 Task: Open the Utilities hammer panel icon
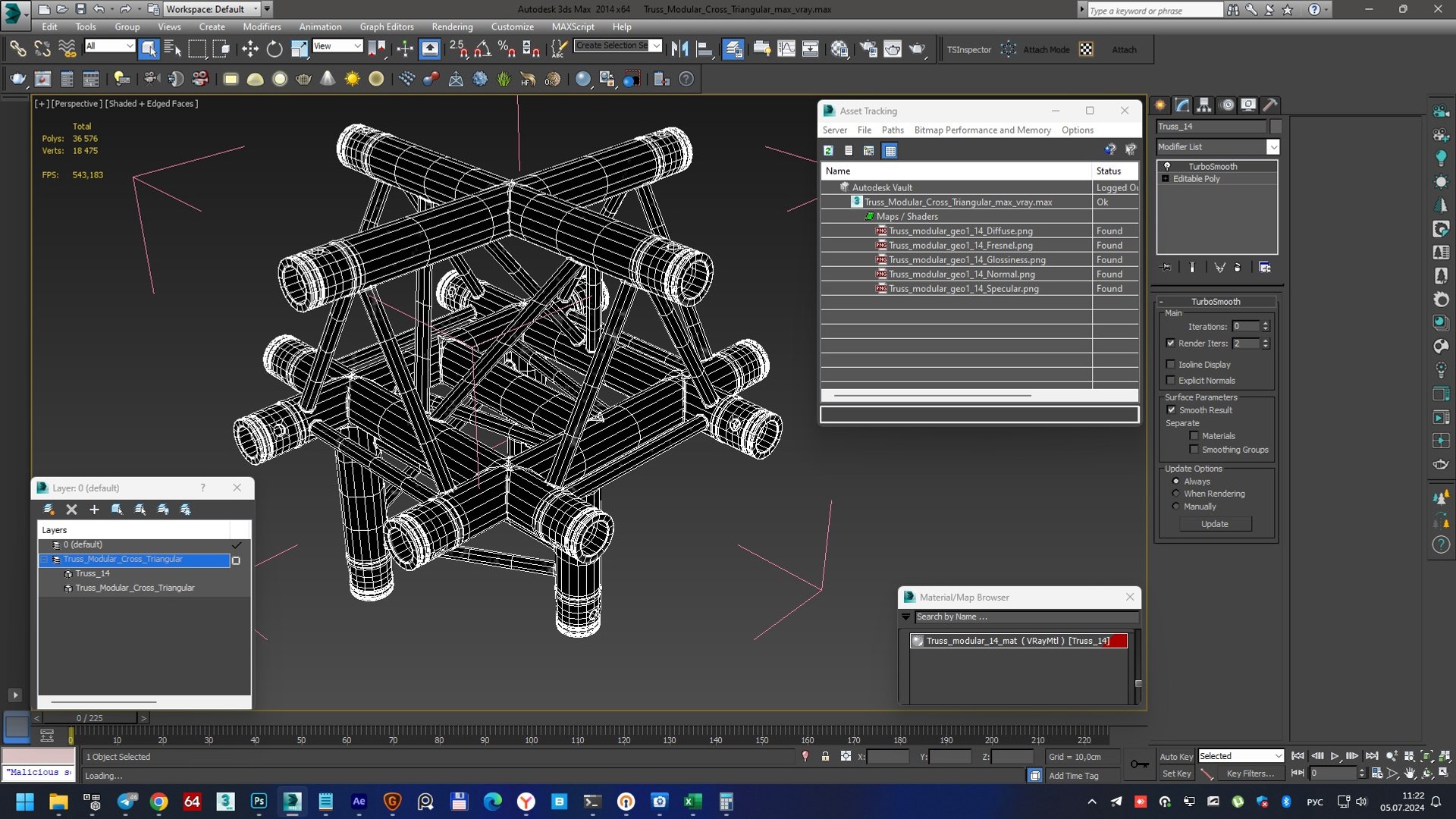click(x=1271, y=105)
